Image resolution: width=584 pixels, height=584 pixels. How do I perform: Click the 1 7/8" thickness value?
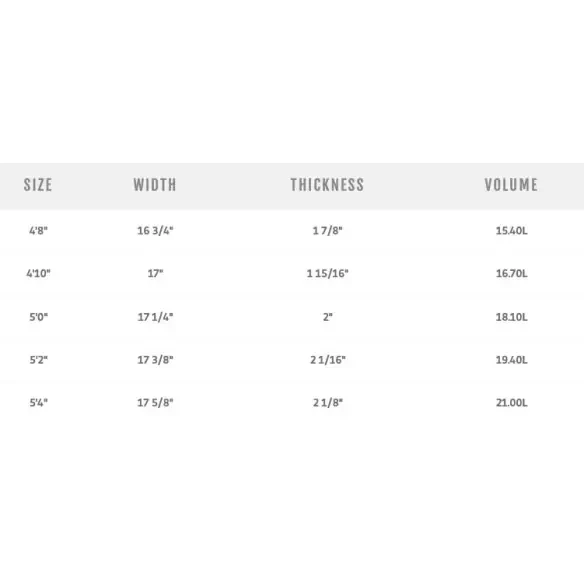pos(327,231)
